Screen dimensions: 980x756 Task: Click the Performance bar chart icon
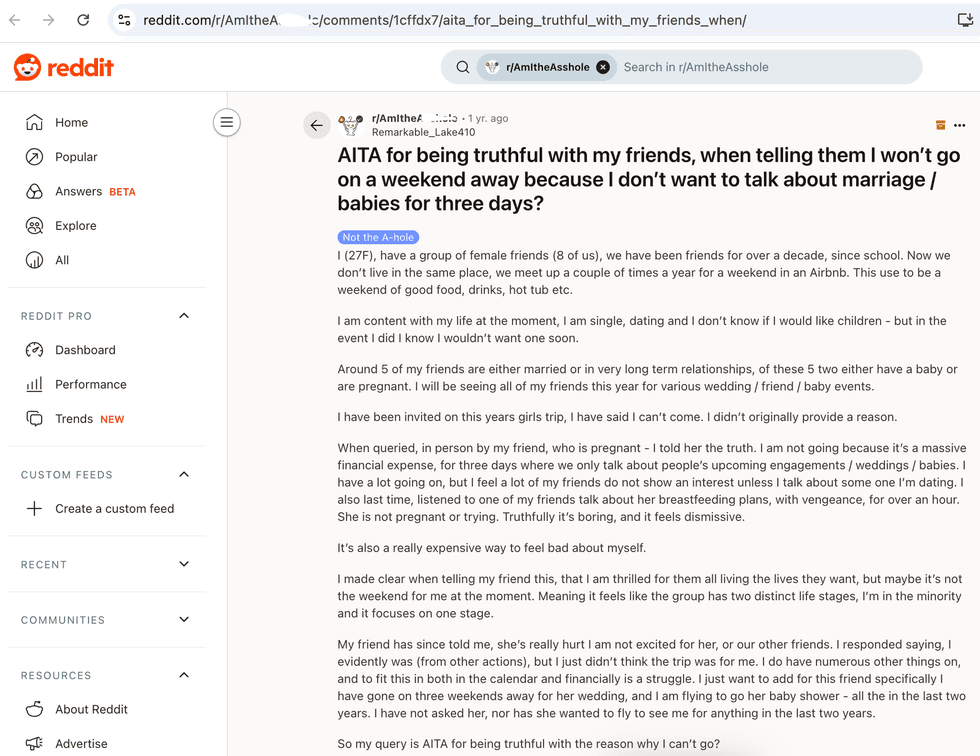34,384
